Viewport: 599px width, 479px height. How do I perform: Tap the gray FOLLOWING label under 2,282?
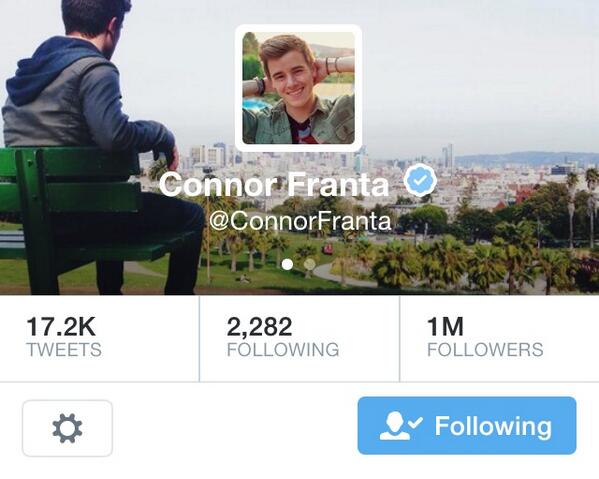[283, 350]
